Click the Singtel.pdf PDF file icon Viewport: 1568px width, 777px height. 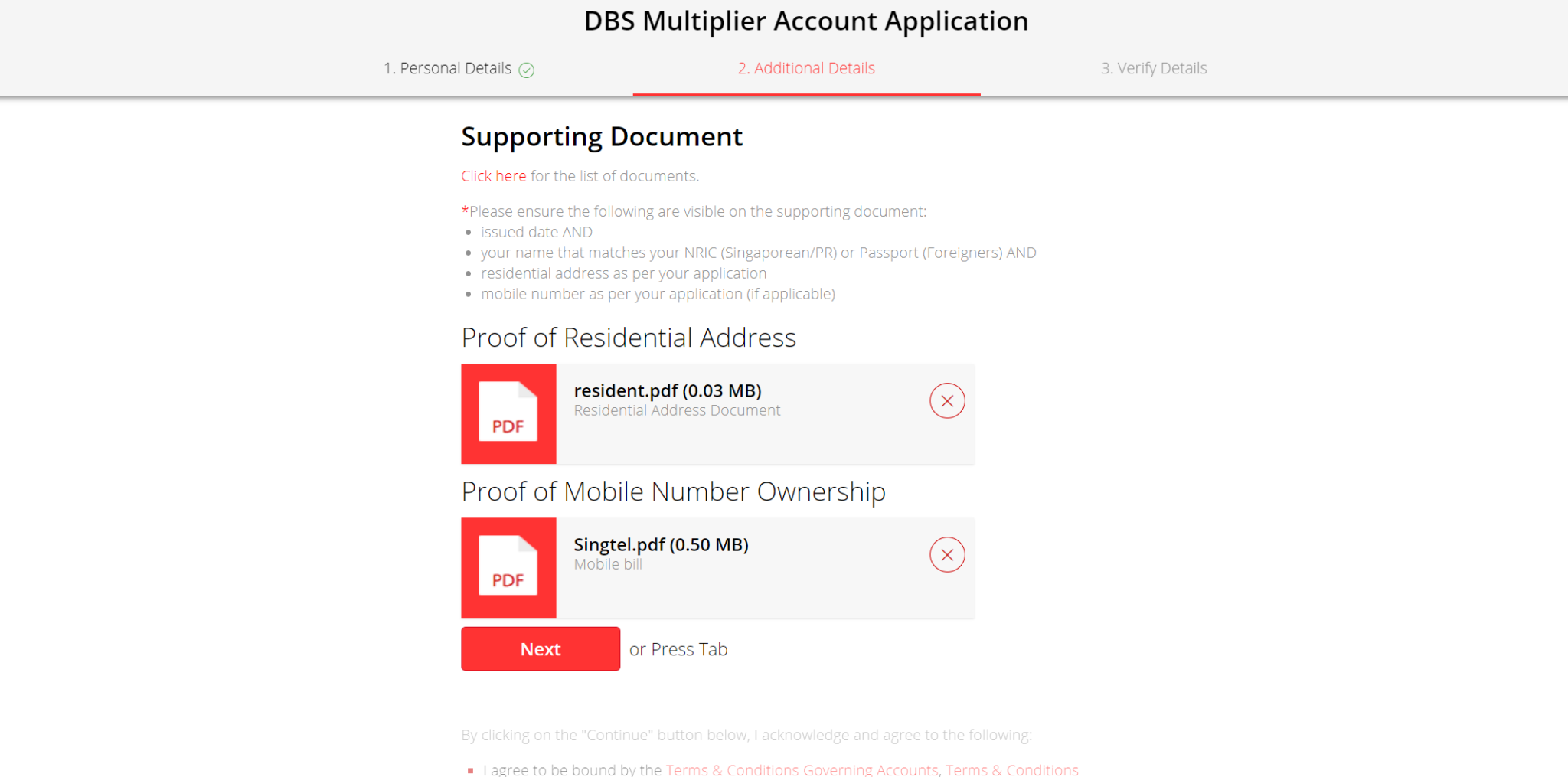pyautogui.click(x=508, y=567)
